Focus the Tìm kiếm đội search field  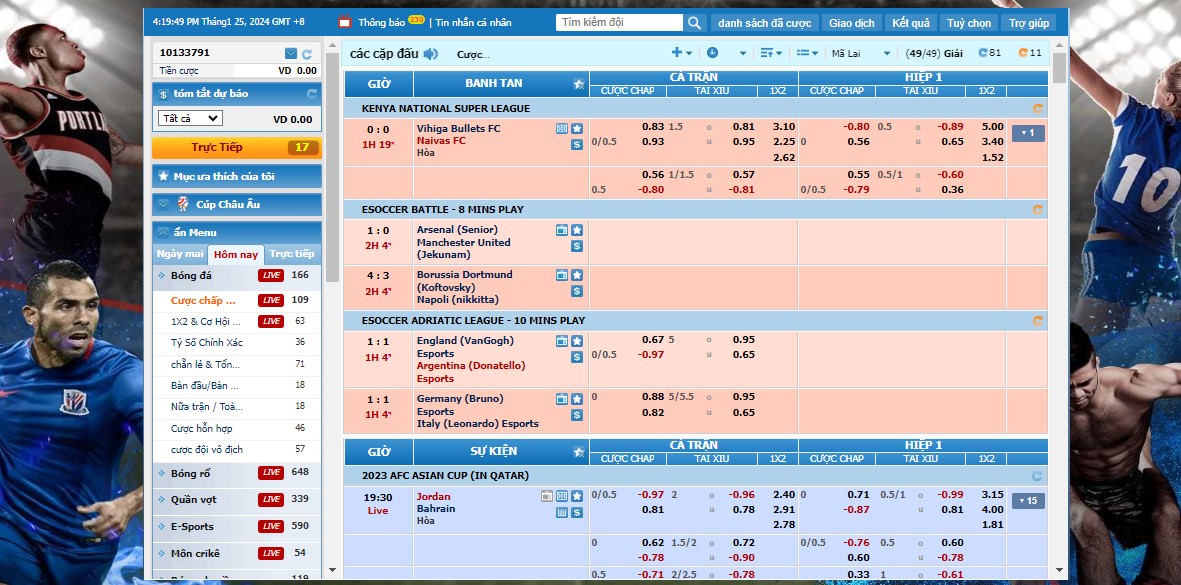coord(619,23)
